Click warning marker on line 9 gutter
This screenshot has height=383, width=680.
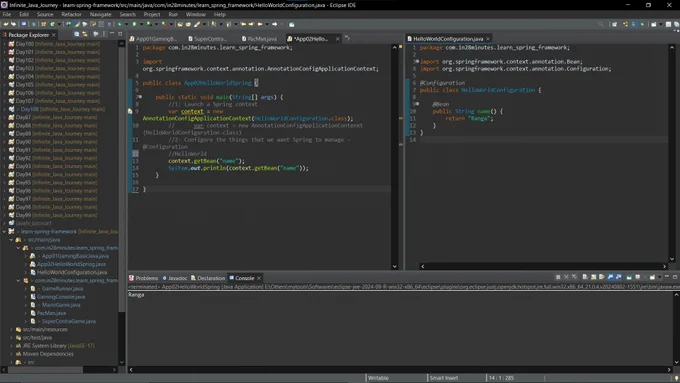(130, 111)
